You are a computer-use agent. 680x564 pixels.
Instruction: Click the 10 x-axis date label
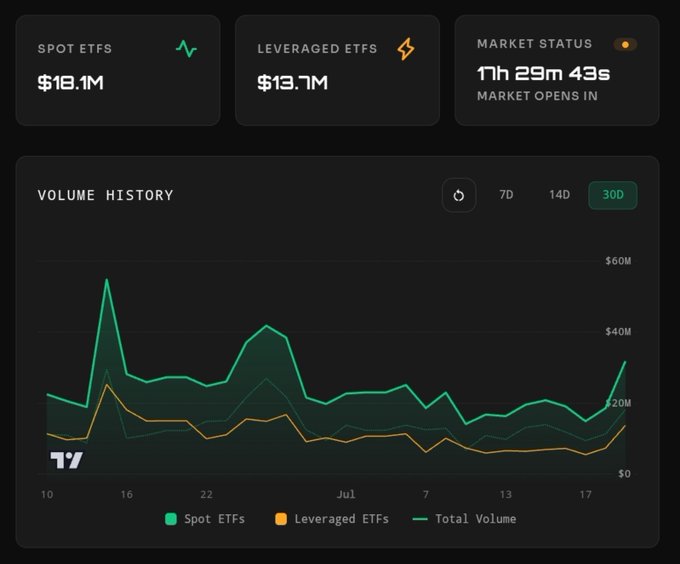[47, 494]
